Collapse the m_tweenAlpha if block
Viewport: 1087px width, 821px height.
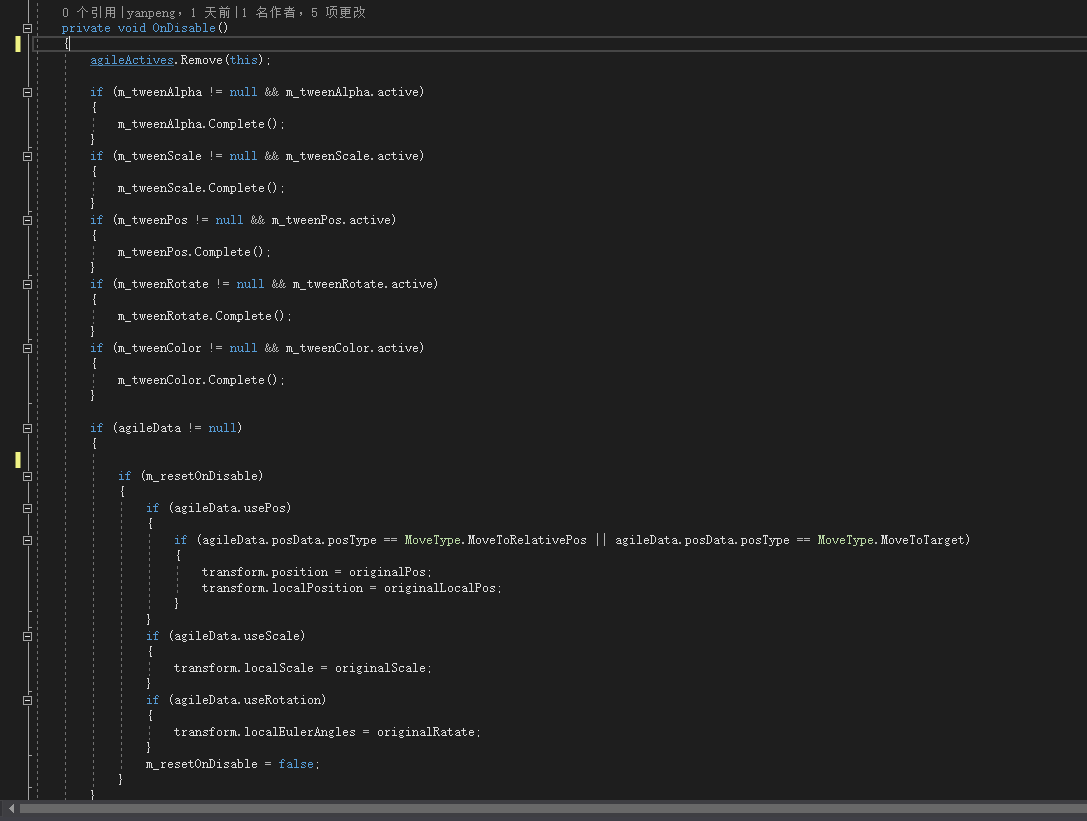(x=26, y=91)
